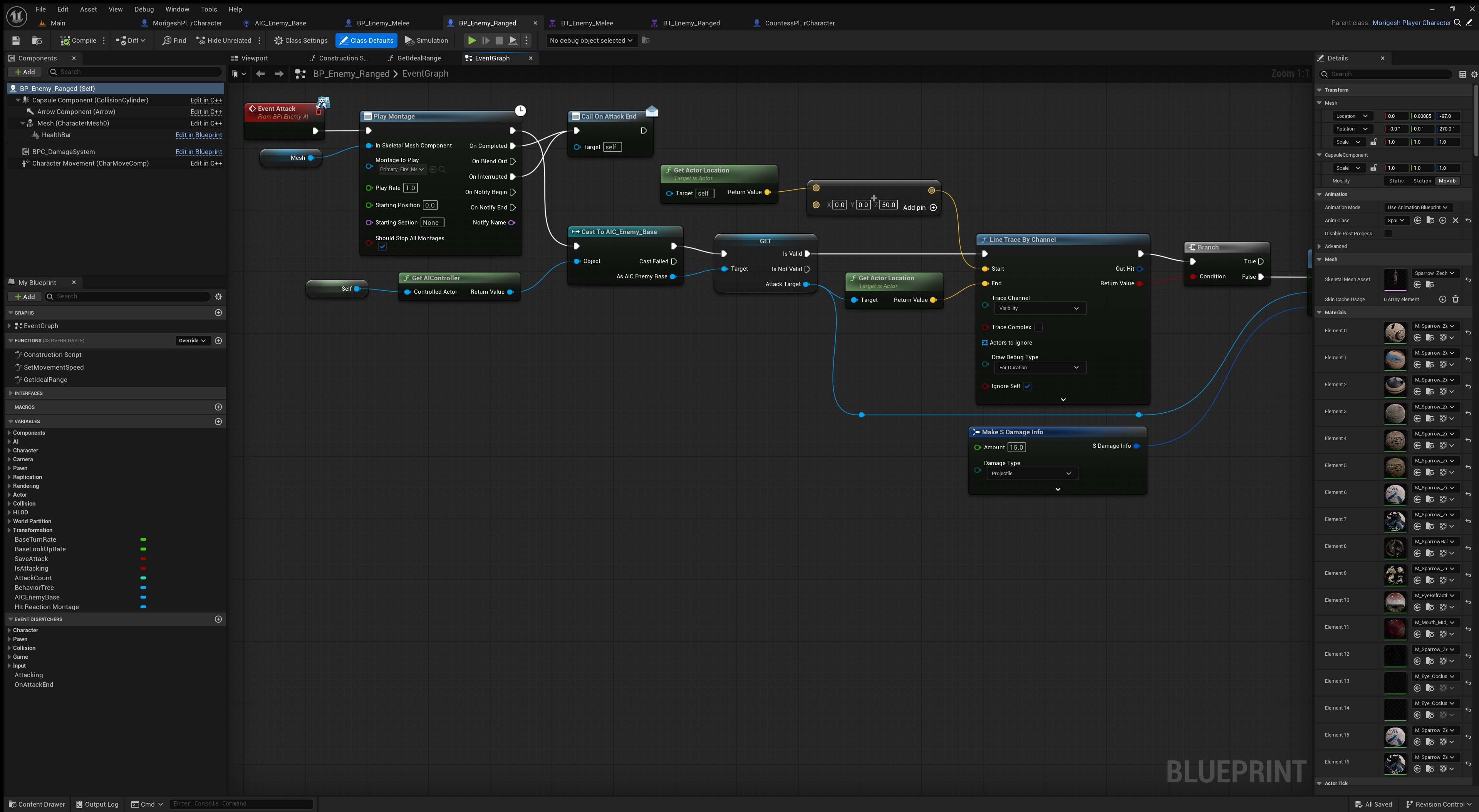Click the add new variable plus icon
The width and height of the screenshot is (1479, 812).
pyautogui.click(x=218, y=421)
